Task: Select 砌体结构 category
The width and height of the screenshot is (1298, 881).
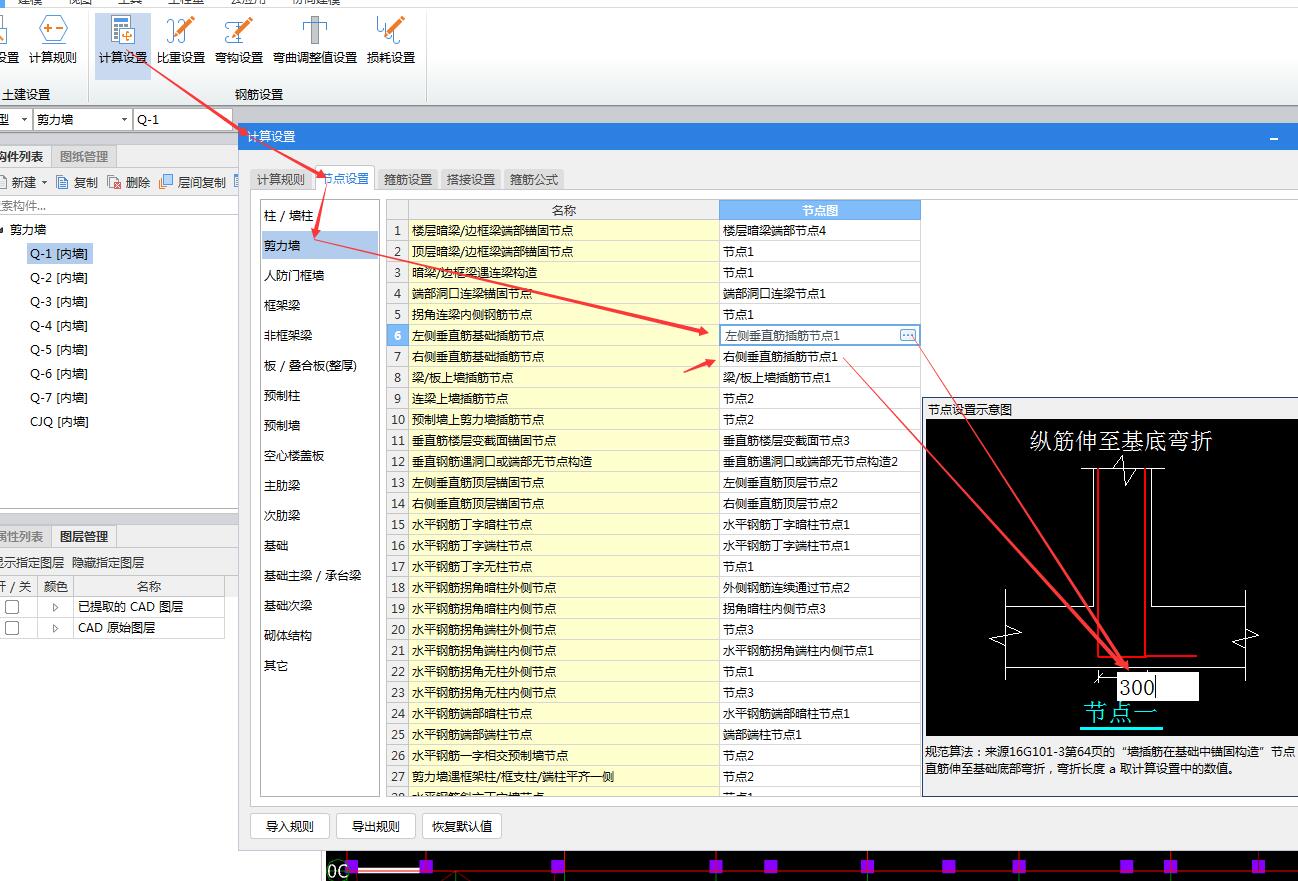Action: pyautogui.click(x=320, y=636)
